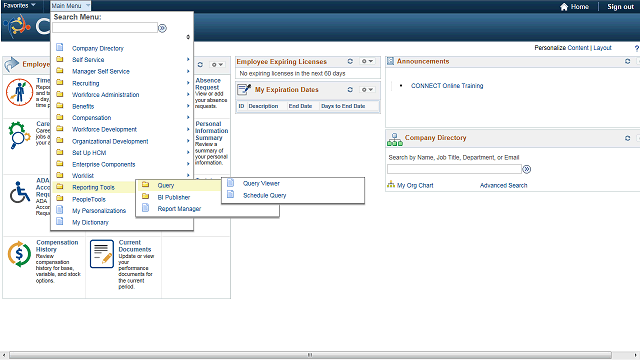The height and width of the screenshot is (360, 640).
Task: Refresh the Company Directory pagelet
Action: tap(627, 138)
